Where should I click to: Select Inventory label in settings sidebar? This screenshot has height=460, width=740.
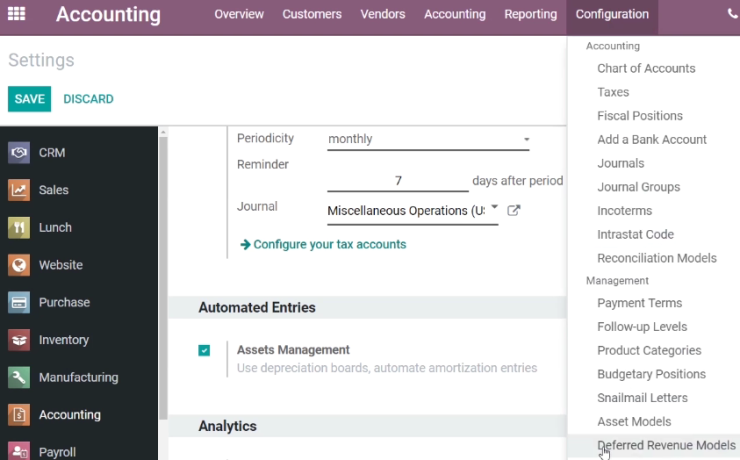coord(64,340)
